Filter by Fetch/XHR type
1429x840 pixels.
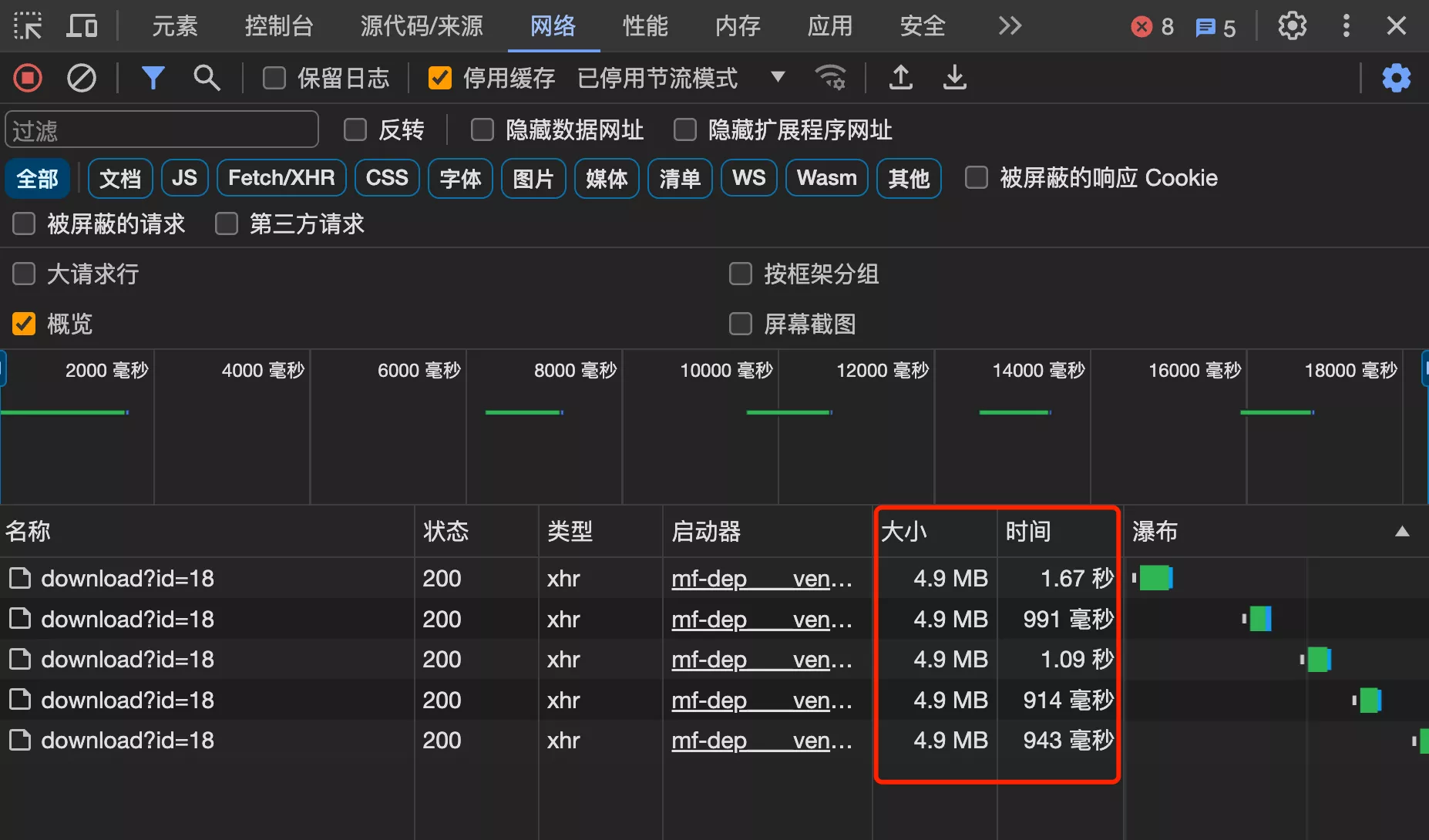click(281, 178)
